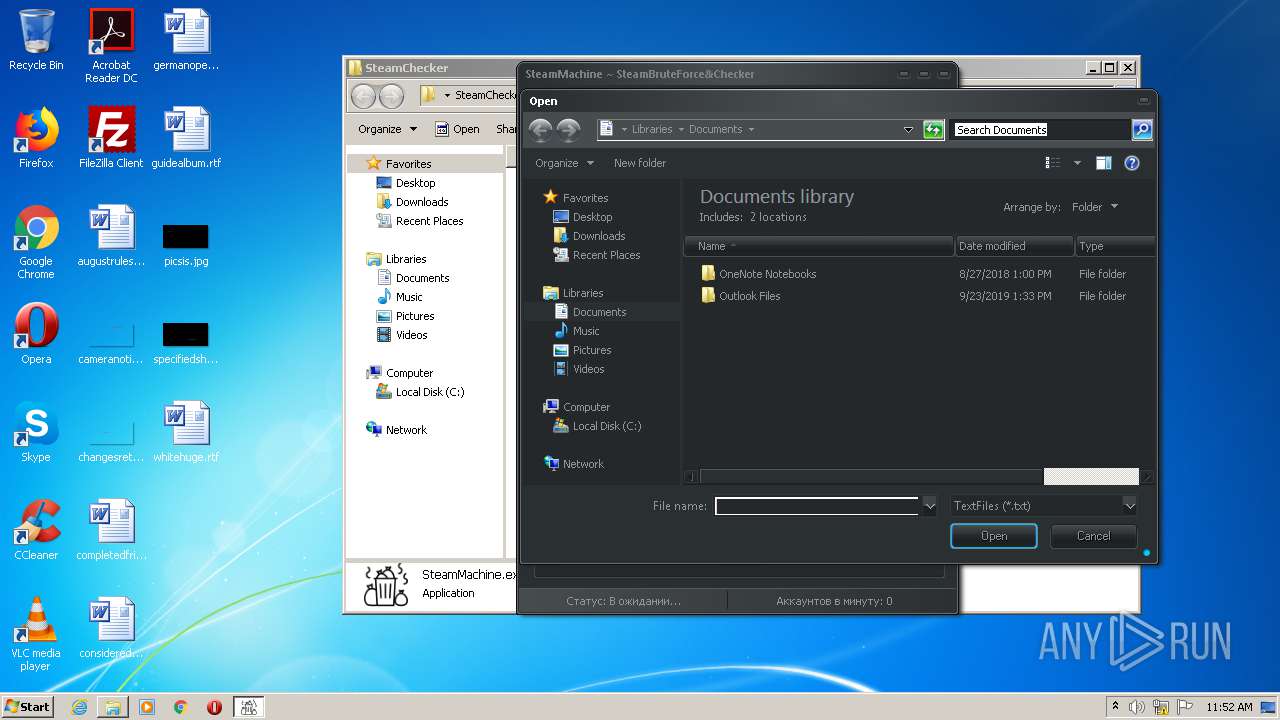The image size is (1280, 720).
Task: Click Open in SteamChecker Explorer toolbar
Action: pos(458,129)
